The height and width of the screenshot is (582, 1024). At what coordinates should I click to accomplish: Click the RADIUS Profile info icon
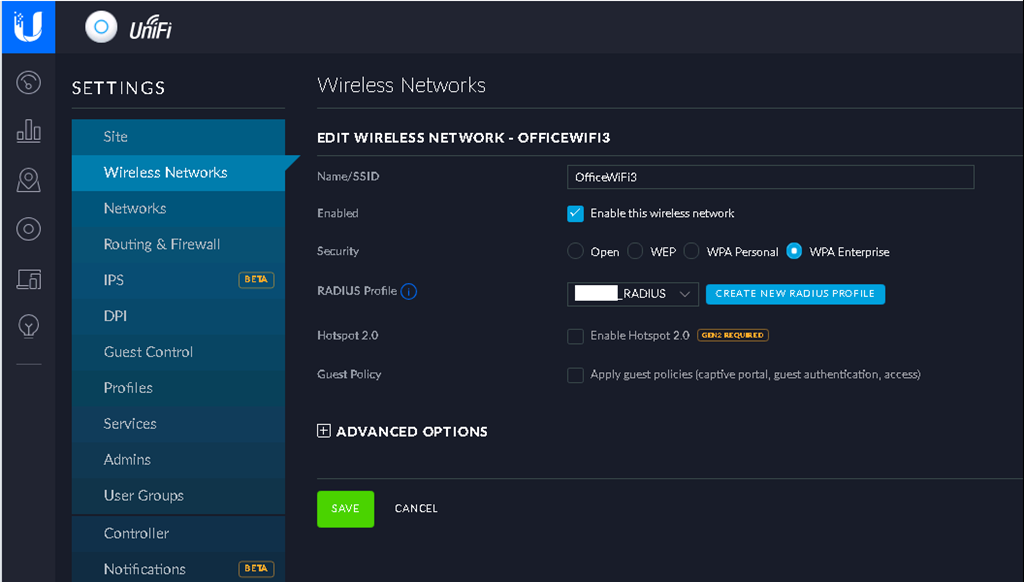[408, 292]
